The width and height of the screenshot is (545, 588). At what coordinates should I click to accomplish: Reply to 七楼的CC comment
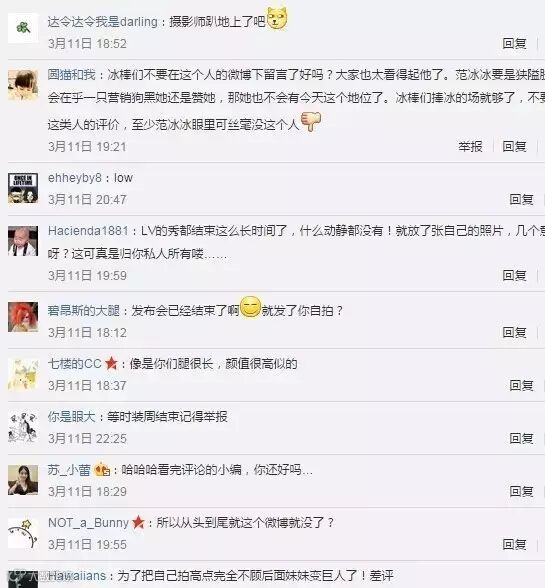[521, 385]
